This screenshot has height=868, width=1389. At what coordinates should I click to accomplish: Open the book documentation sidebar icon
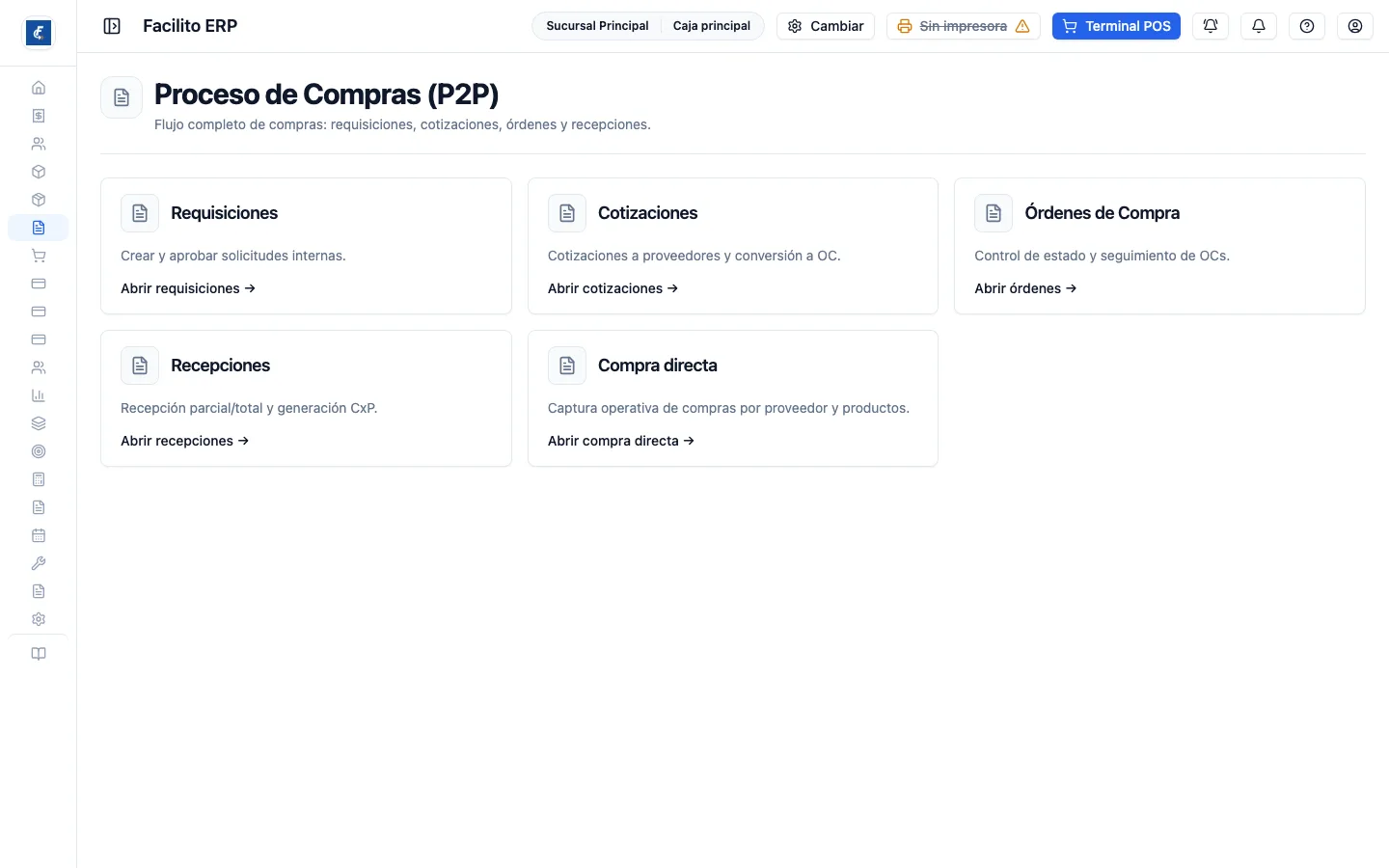coord(39,654)
